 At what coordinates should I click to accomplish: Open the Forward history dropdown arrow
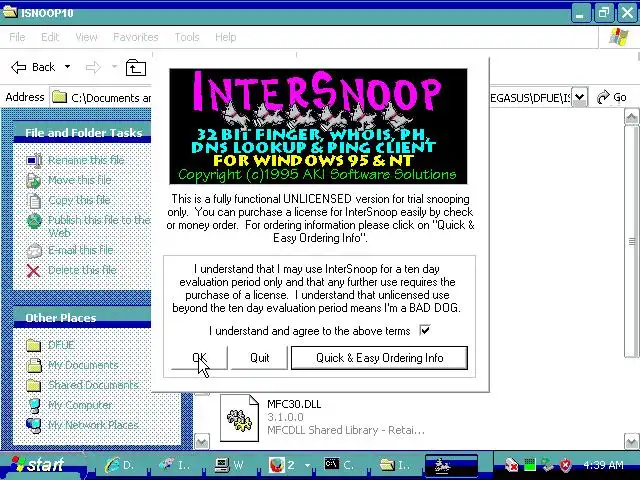point(114,67)
